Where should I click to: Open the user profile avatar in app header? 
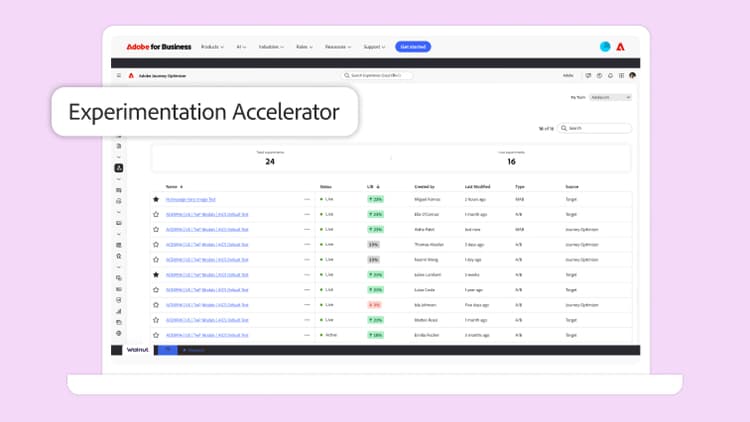(632, 76)
